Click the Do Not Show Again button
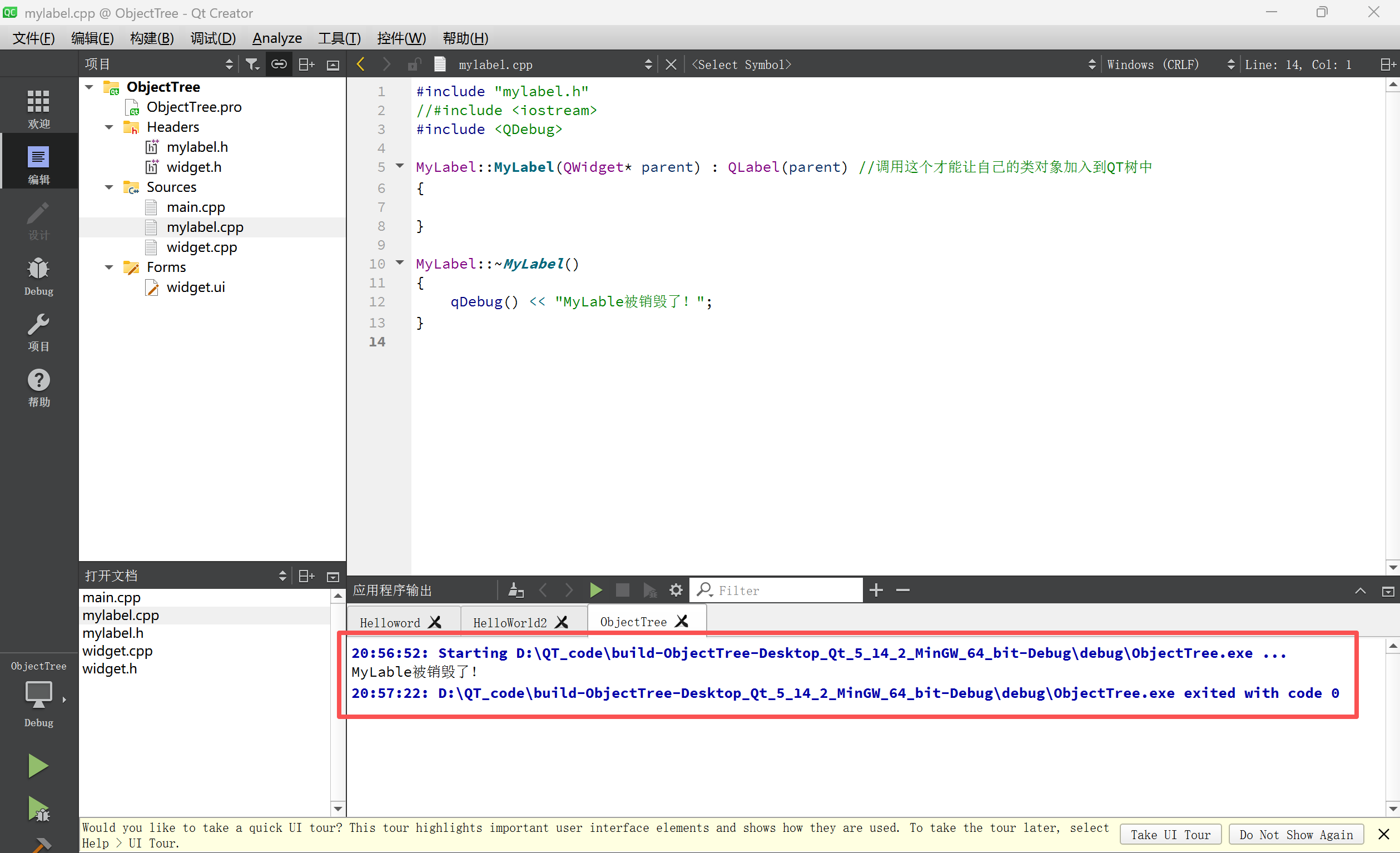 coord(1295,834)
